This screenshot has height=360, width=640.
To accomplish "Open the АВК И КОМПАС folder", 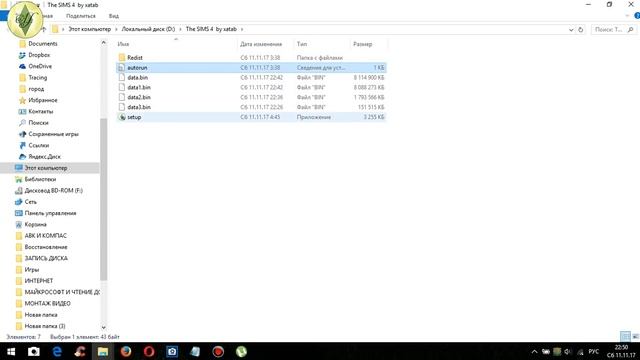I will pos(45,236).
